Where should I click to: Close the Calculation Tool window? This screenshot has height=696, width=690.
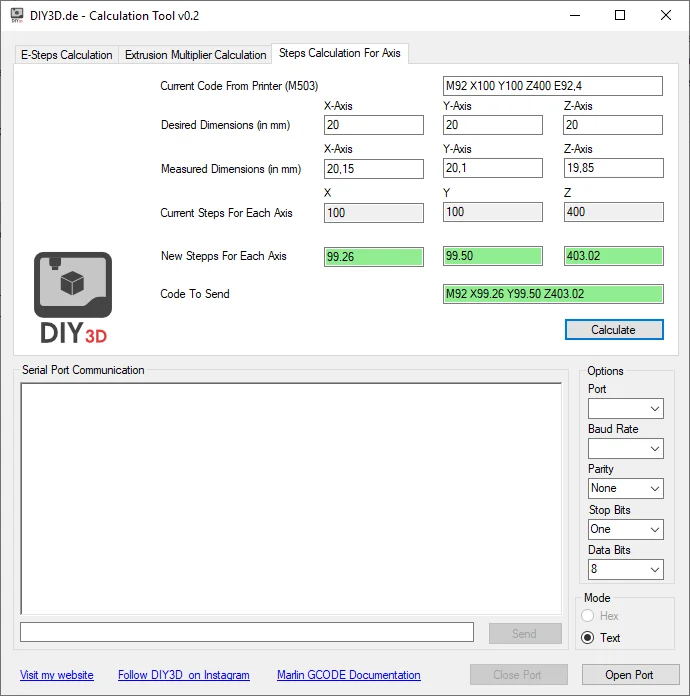pyautogui.click(x=666, y=16)
